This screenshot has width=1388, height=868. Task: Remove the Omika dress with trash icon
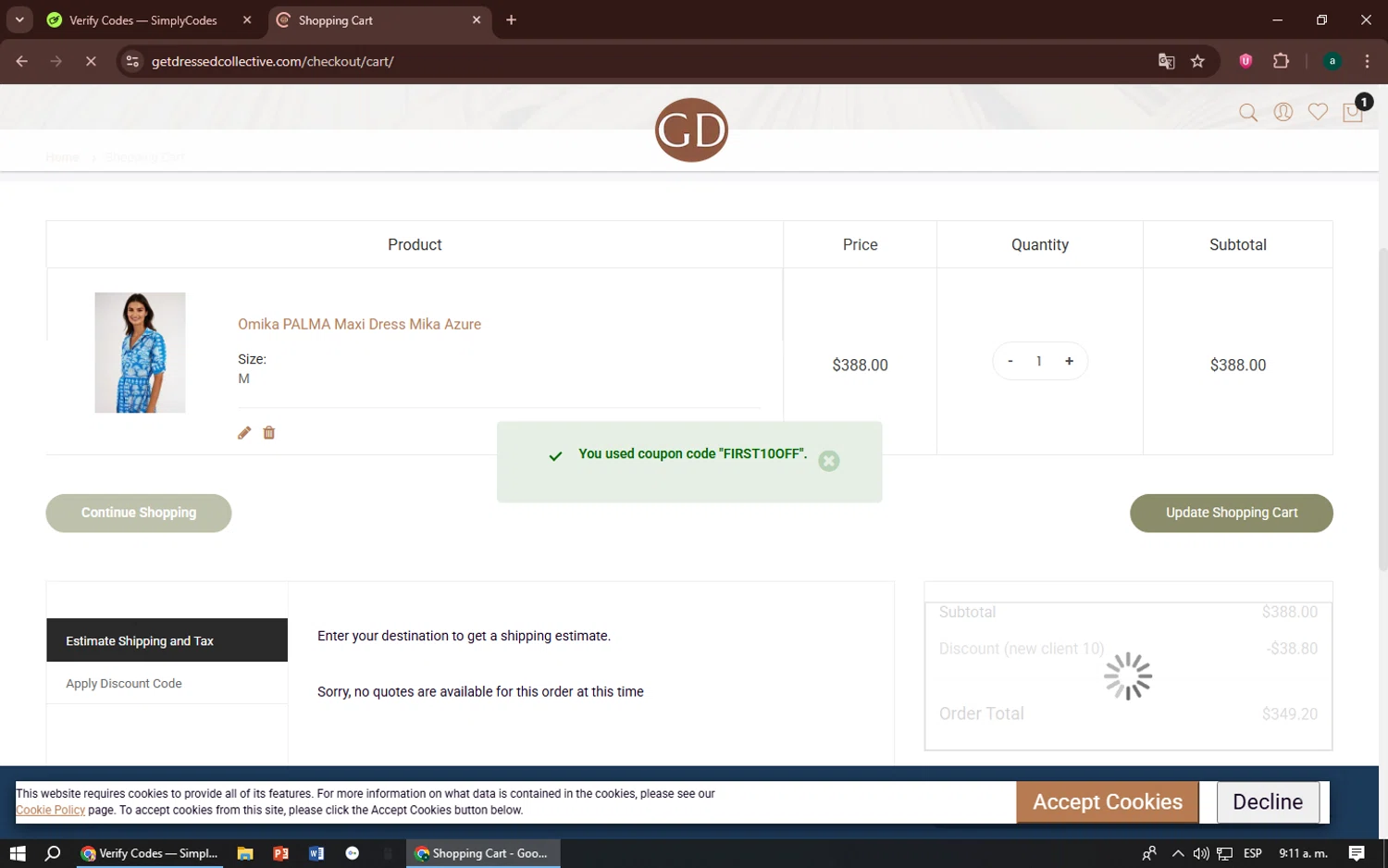pos(269,433)
